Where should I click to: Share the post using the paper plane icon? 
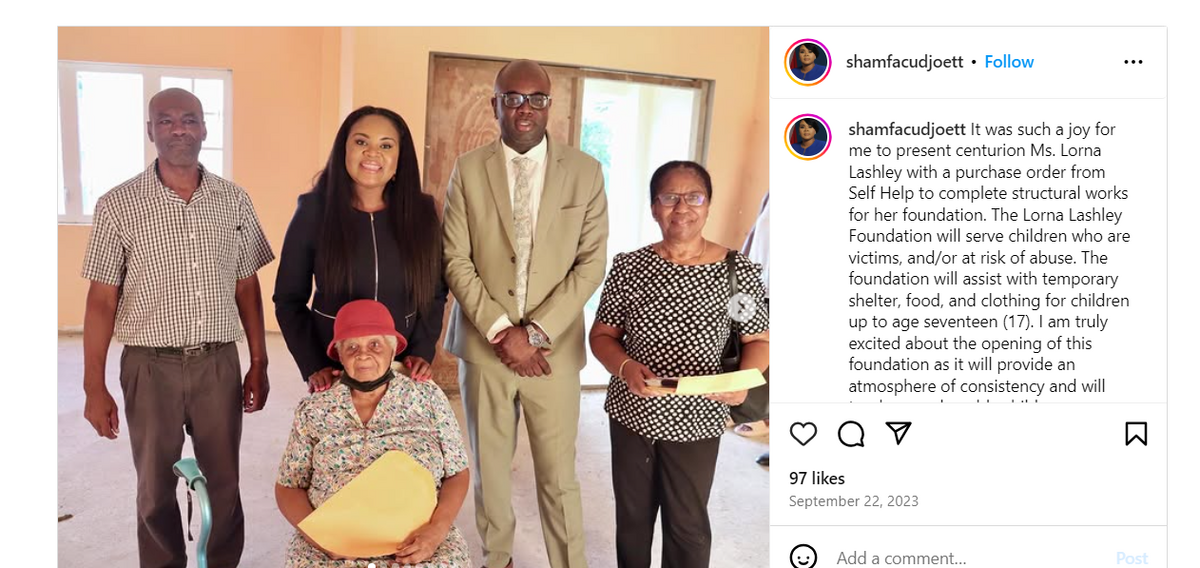(899, 433)
